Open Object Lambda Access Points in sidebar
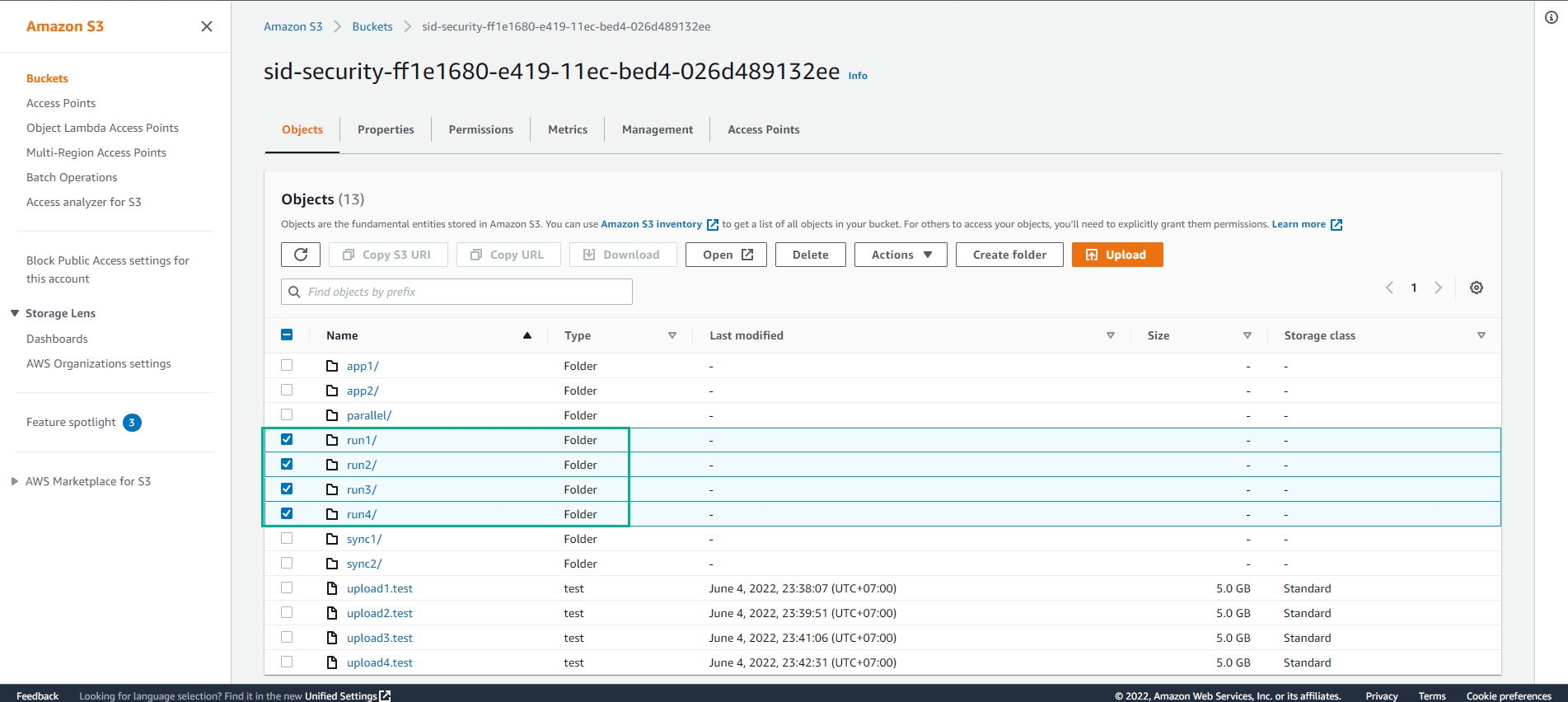 click(102, 128)
